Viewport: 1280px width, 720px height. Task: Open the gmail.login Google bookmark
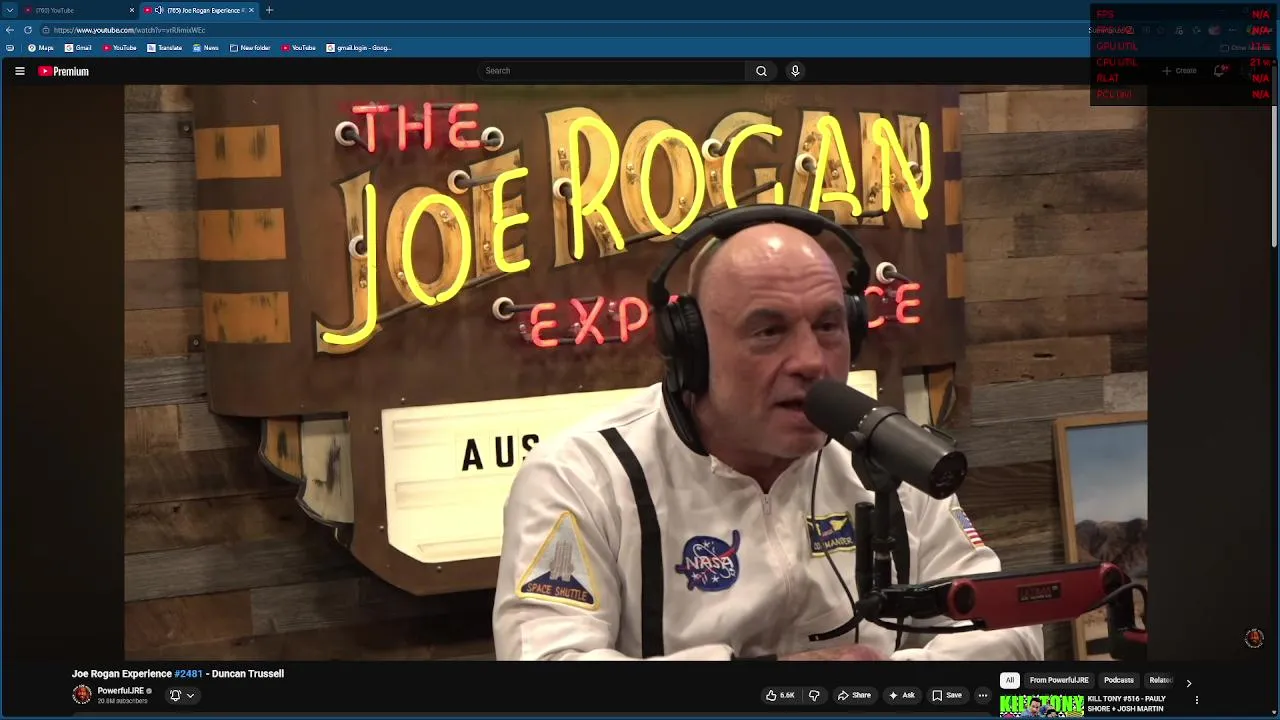click(359, 48)
